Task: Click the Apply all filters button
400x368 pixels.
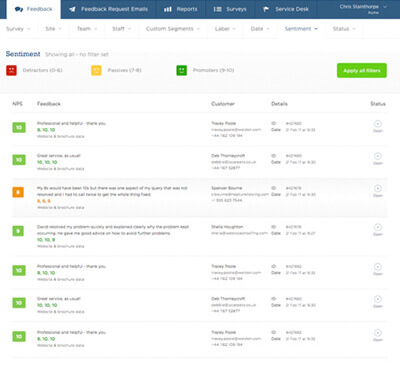Action: pos(362,70)
